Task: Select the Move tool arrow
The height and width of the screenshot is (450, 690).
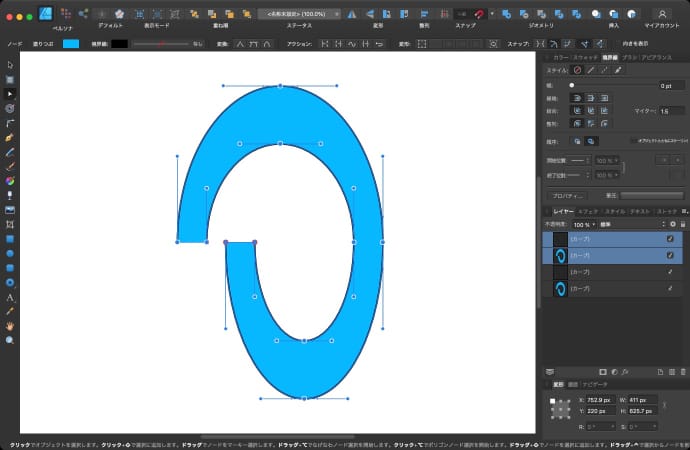Action: 10,65
